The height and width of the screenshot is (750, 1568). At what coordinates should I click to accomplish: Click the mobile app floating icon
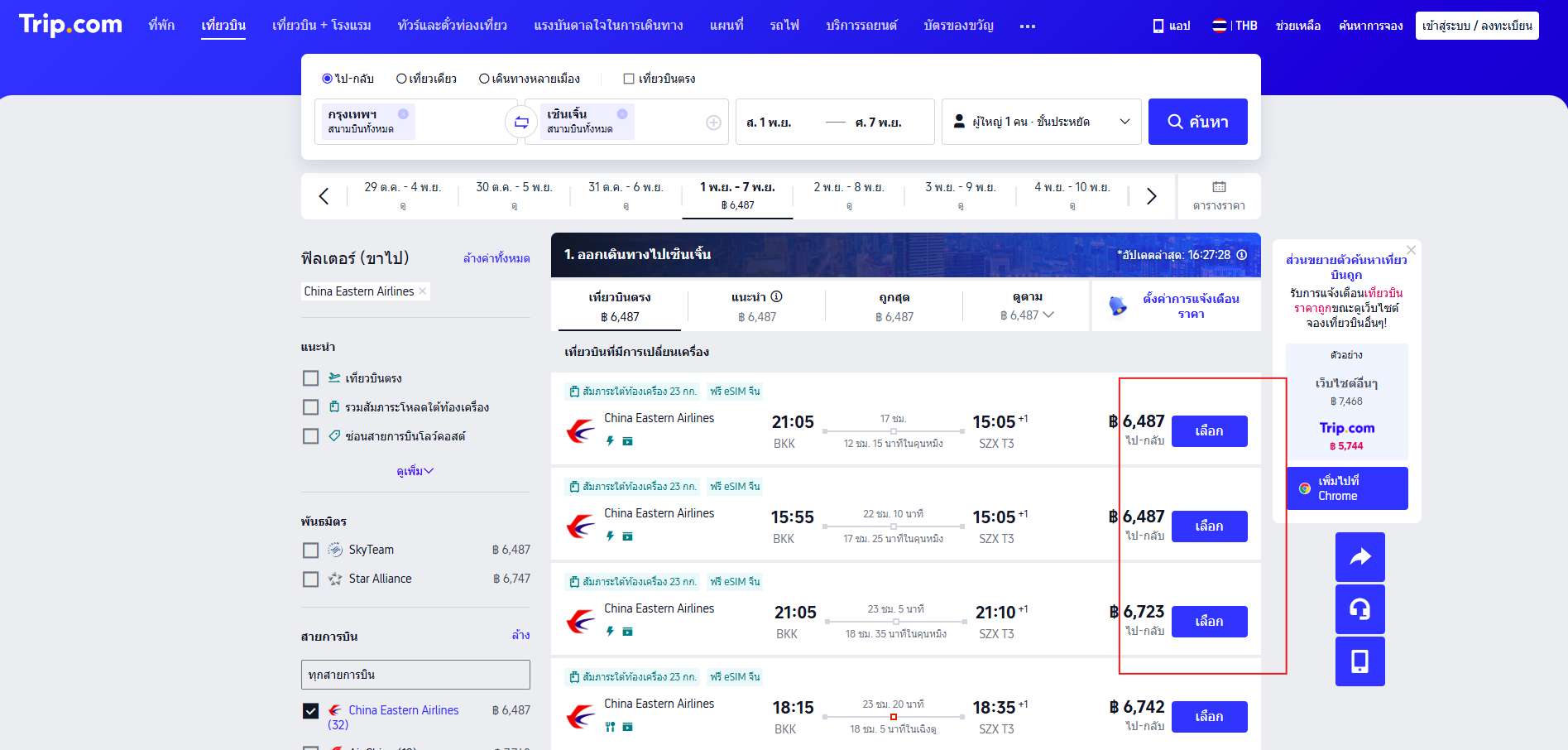1359,661
